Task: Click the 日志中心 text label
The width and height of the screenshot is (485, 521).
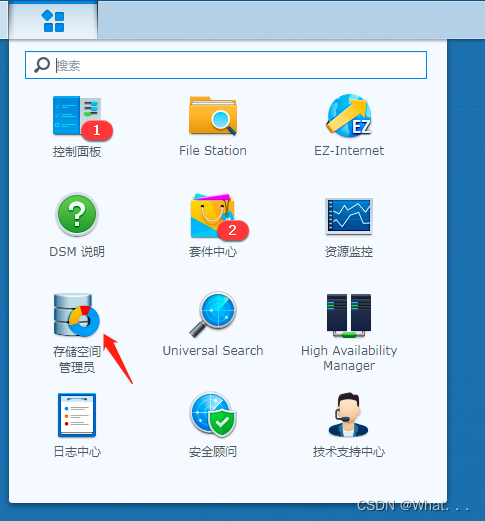Action: 77,452
